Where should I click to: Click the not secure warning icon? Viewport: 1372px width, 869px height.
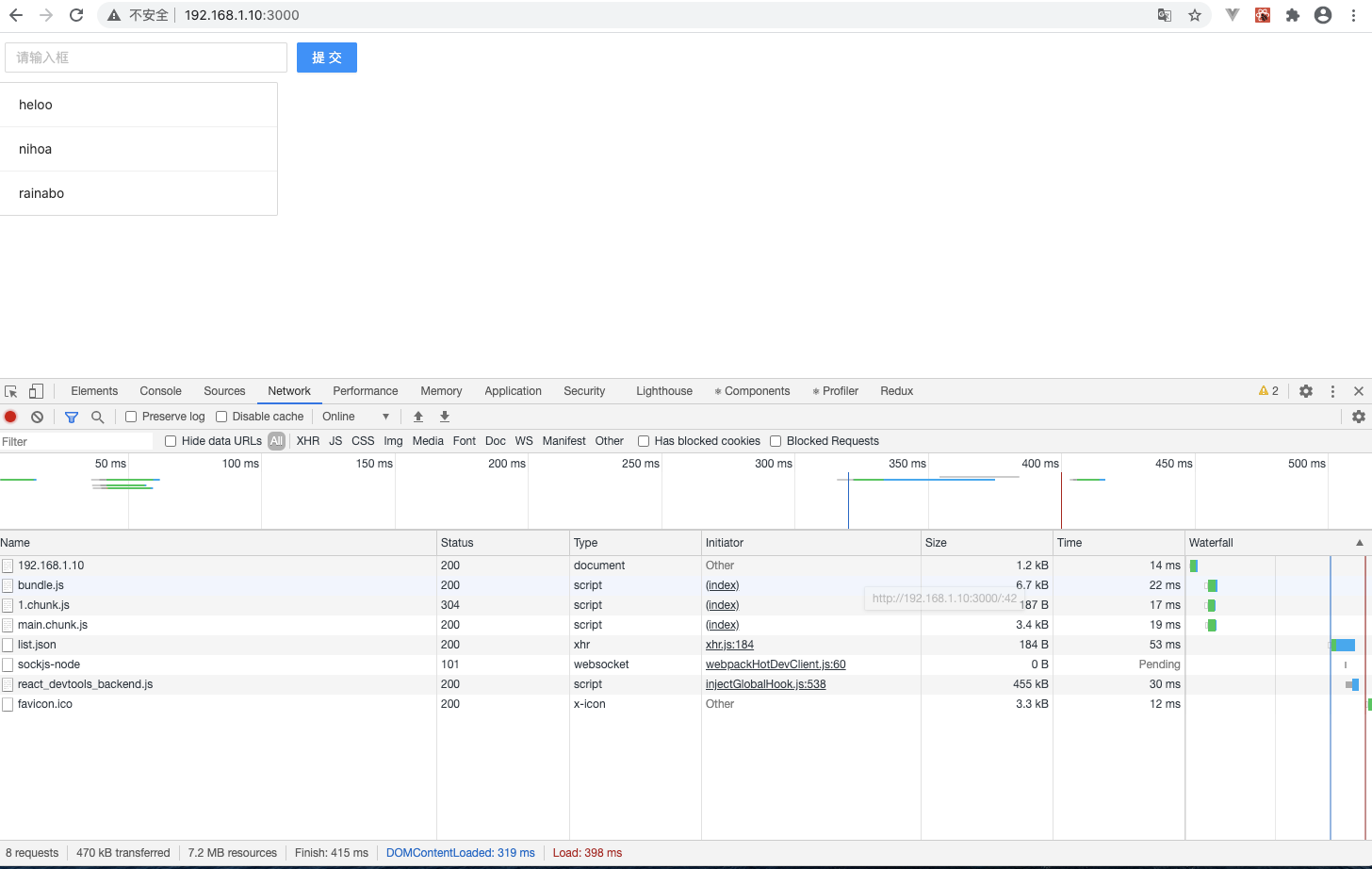tap(114, 15)
